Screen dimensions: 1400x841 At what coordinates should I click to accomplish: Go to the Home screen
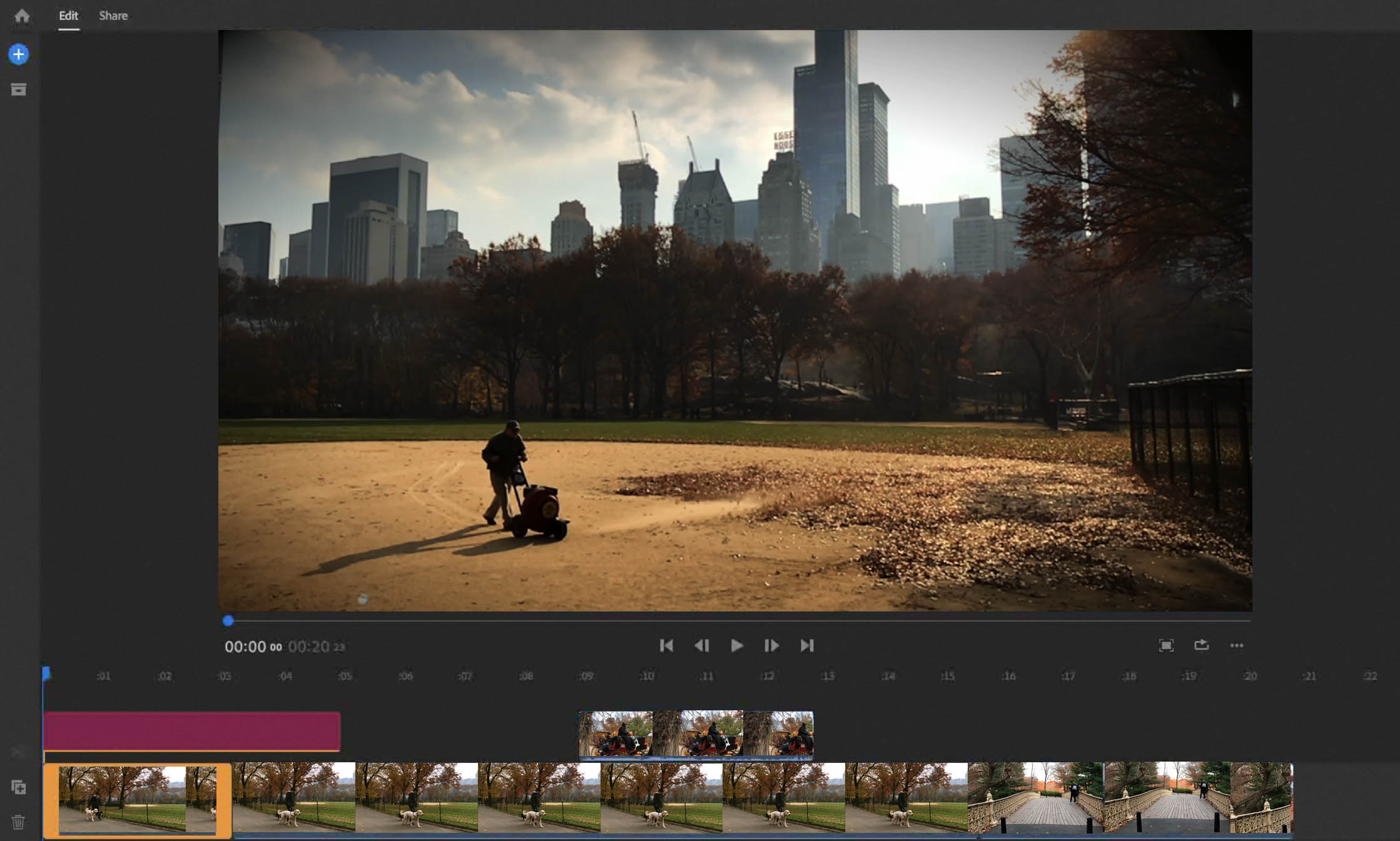pyautogui.click(x=22, y=16)
